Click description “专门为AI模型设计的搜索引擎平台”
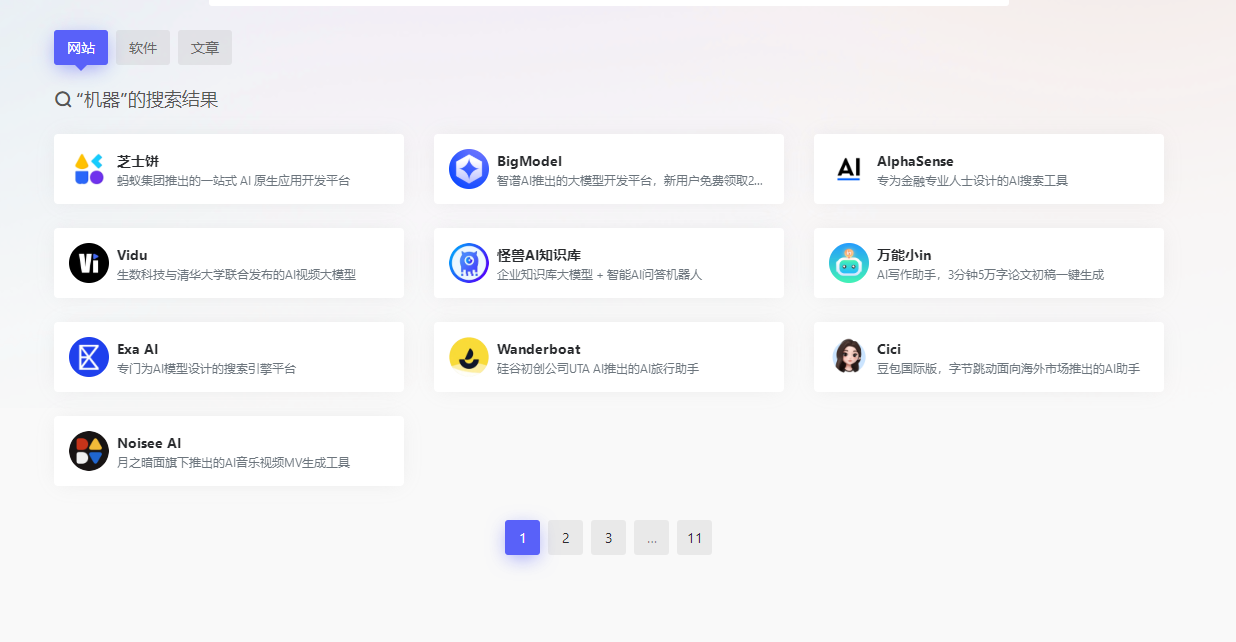The height and width of the screenshot is (642, 1236). point(206,369)
